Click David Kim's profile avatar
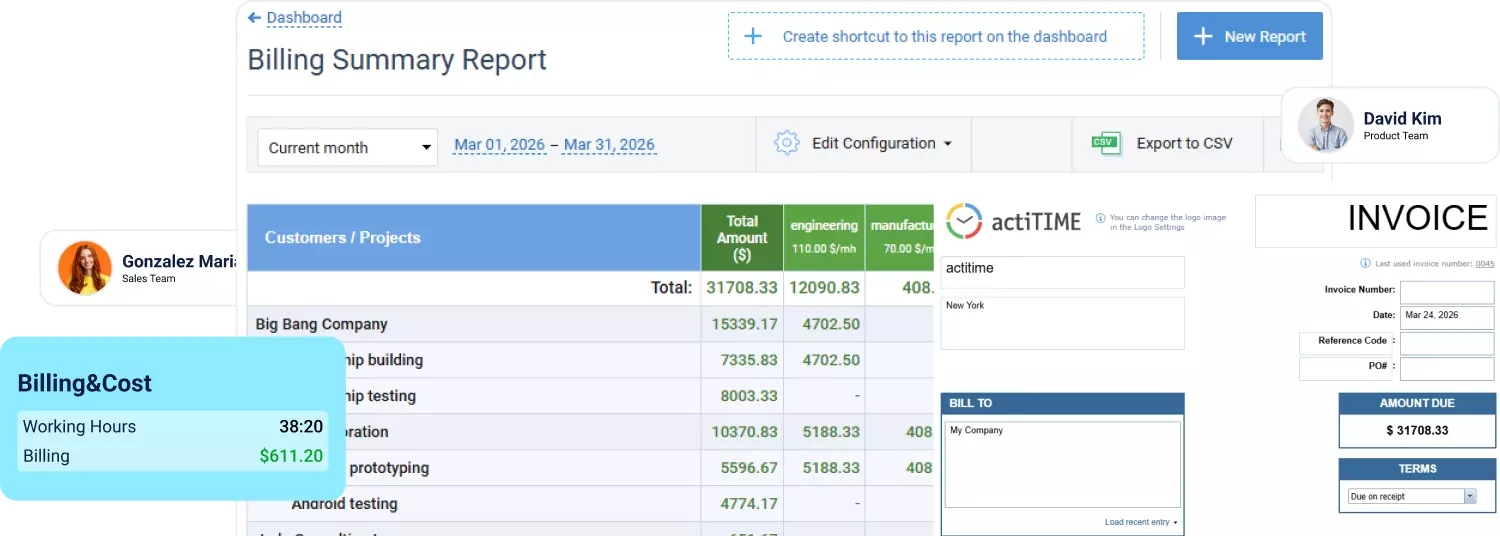Viewport: 1500px width, 536px height. click(x=1325, y=125)
